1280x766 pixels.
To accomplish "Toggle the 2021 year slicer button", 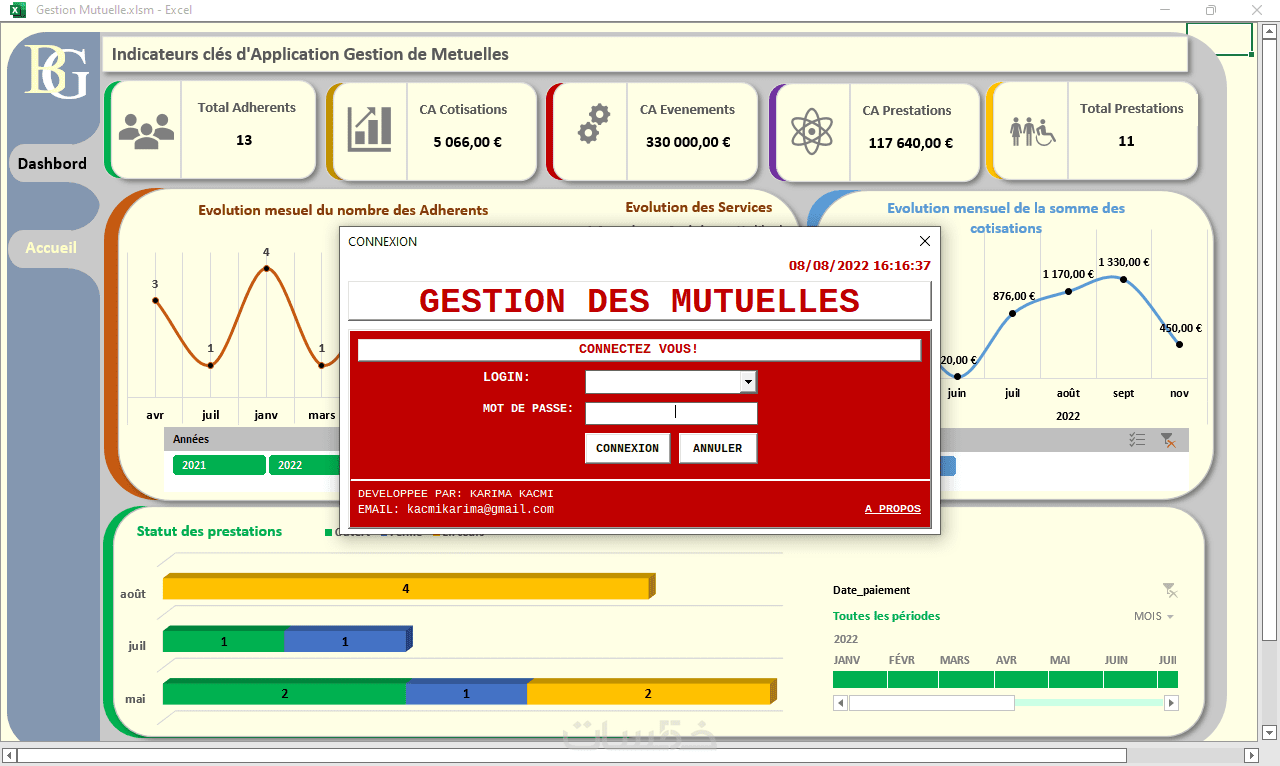I will (219, 465).
